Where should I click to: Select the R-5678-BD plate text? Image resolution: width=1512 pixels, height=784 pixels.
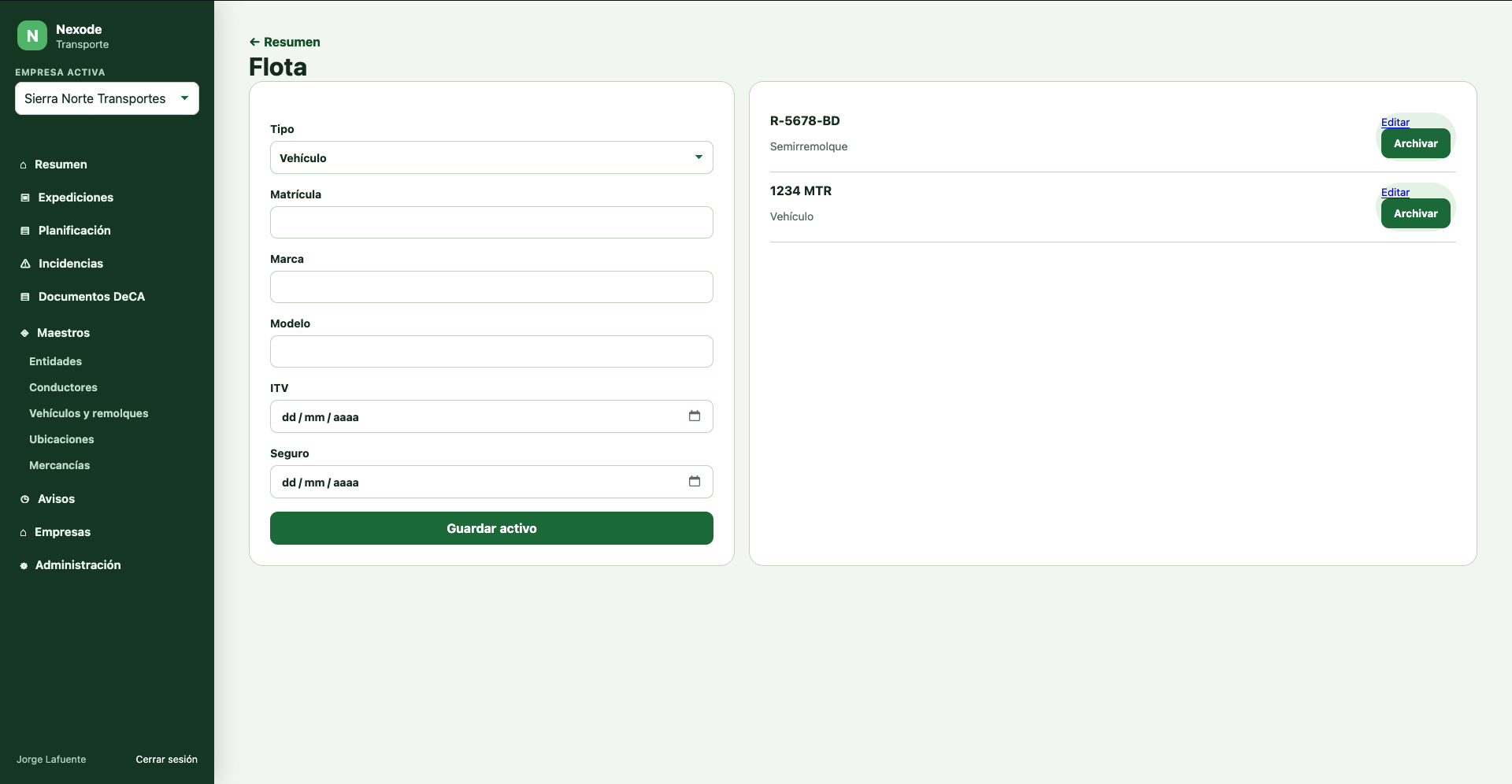coord(805,120)
